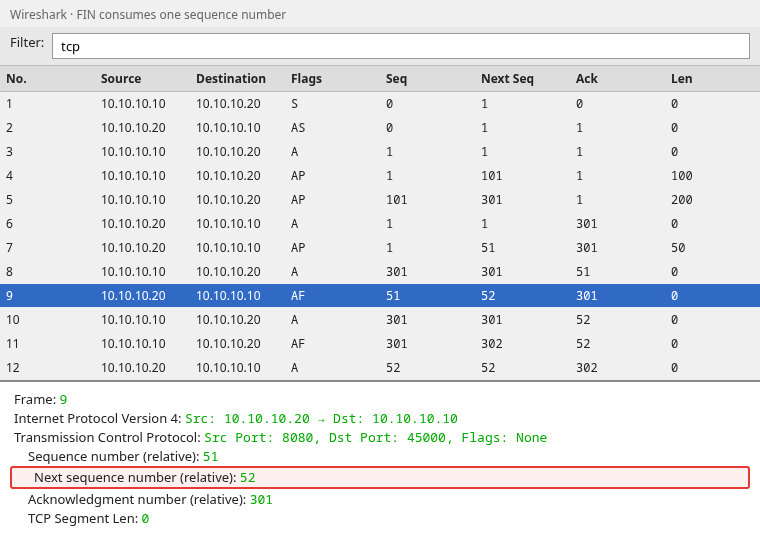Click the Frame: 9 detail line
The image size is (760, 536).
[41, 399]
